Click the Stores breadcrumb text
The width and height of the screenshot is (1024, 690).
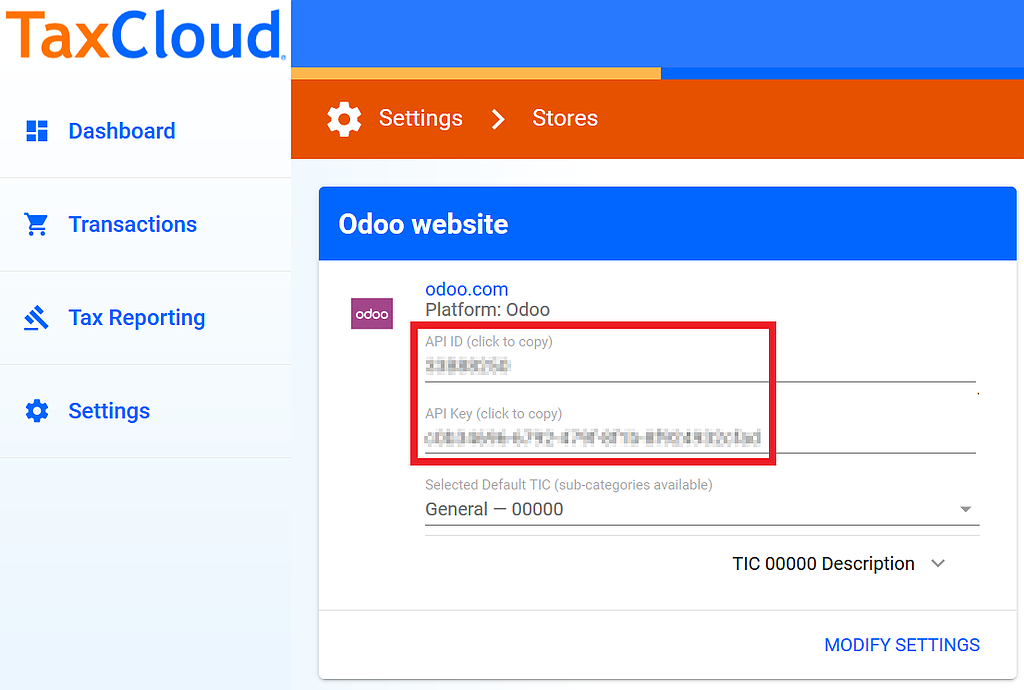(564, 118)
